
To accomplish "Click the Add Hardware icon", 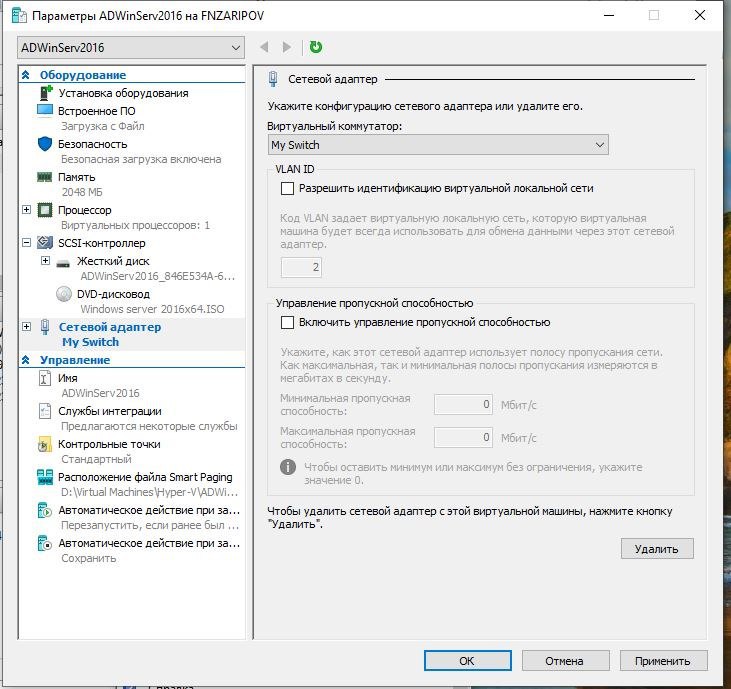I will 45,93.
